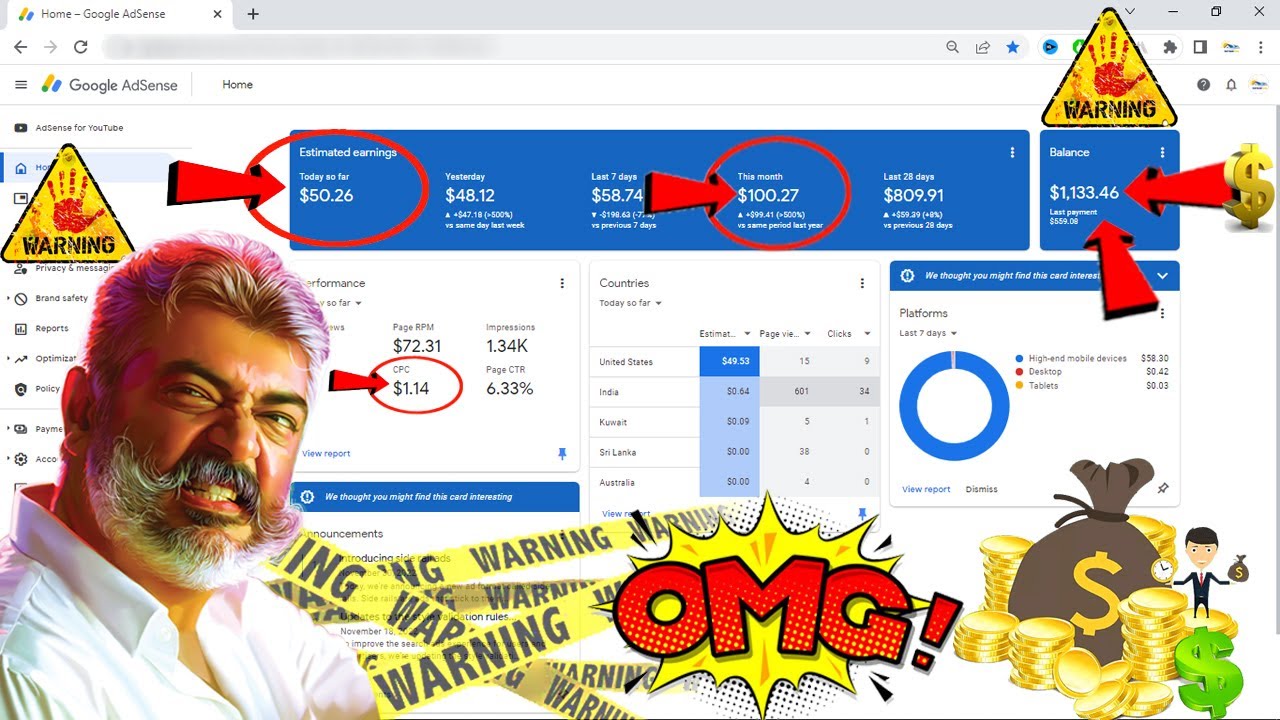The height and width of the screenshot is (720, 1280).
Task: Click the share page icon in the address bar
Action: tap(983, 47)
